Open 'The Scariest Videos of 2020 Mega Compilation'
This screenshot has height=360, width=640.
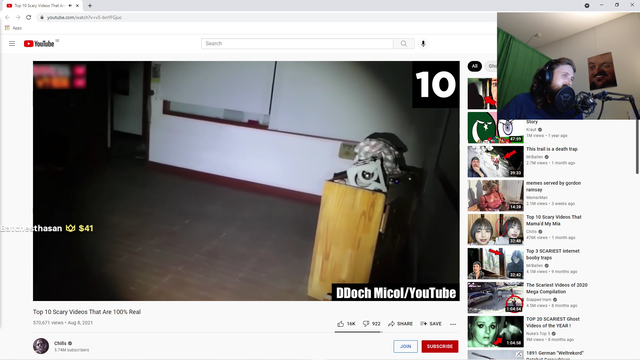(x=556, y=288)
